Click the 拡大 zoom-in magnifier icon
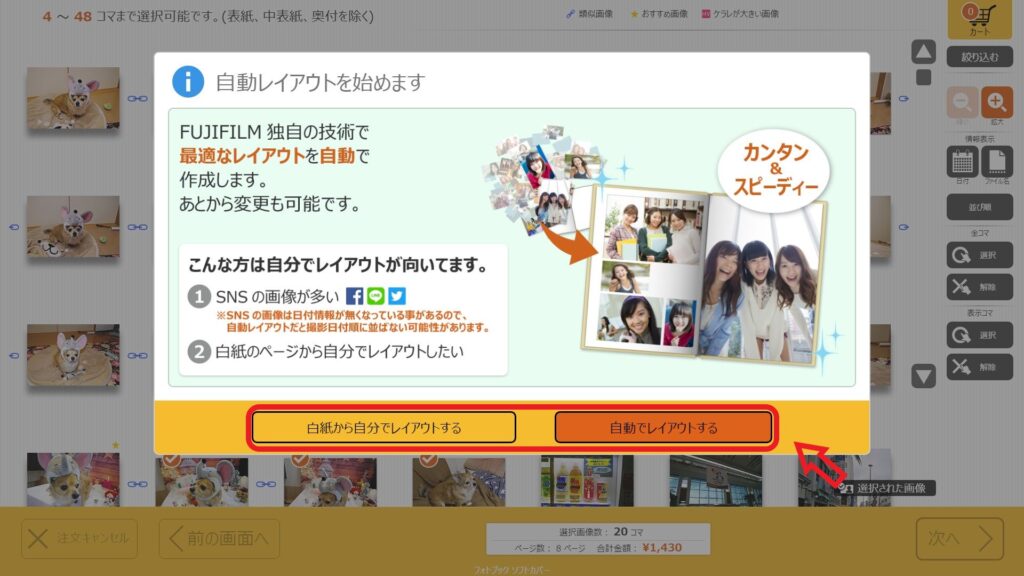Screen dimensions: 1024x576 coord(997,103)
